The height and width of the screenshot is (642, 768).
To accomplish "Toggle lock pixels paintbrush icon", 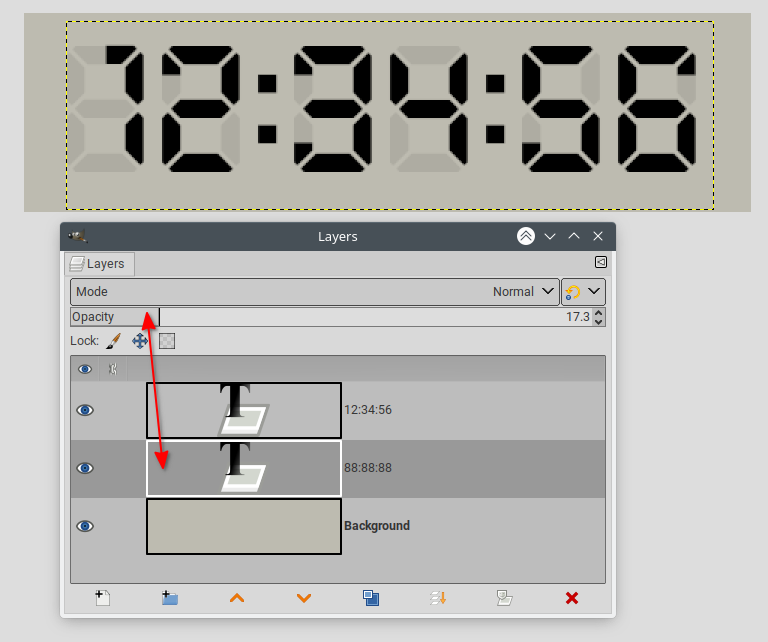I will (x=114, y=341).
